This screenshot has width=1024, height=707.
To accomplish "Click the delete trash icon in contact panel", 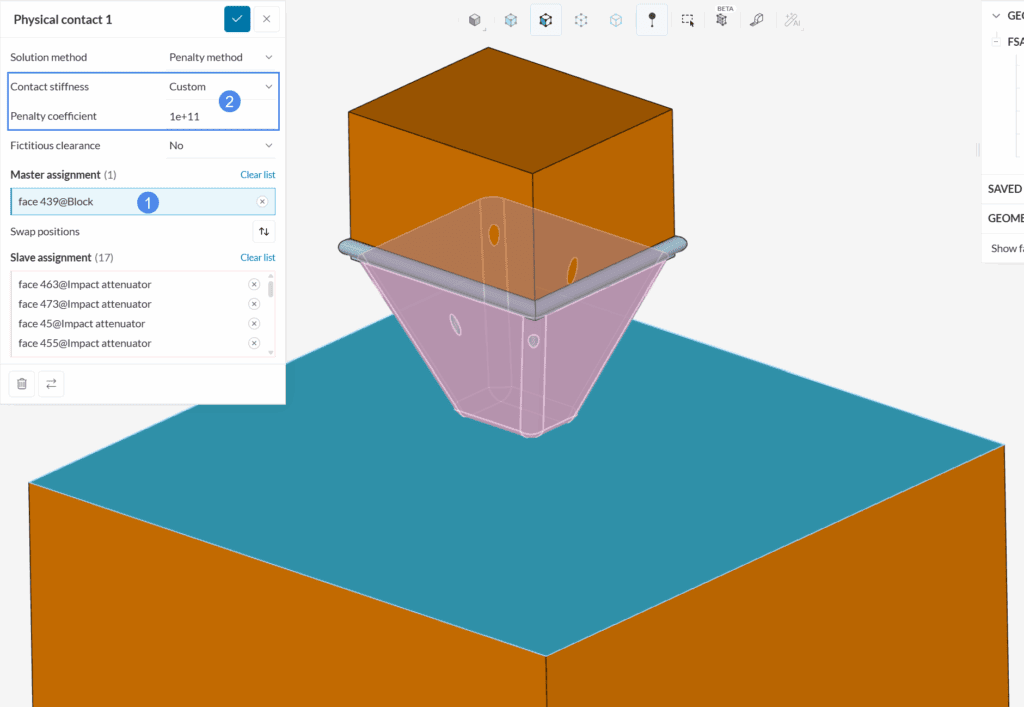I will [22, 384].
